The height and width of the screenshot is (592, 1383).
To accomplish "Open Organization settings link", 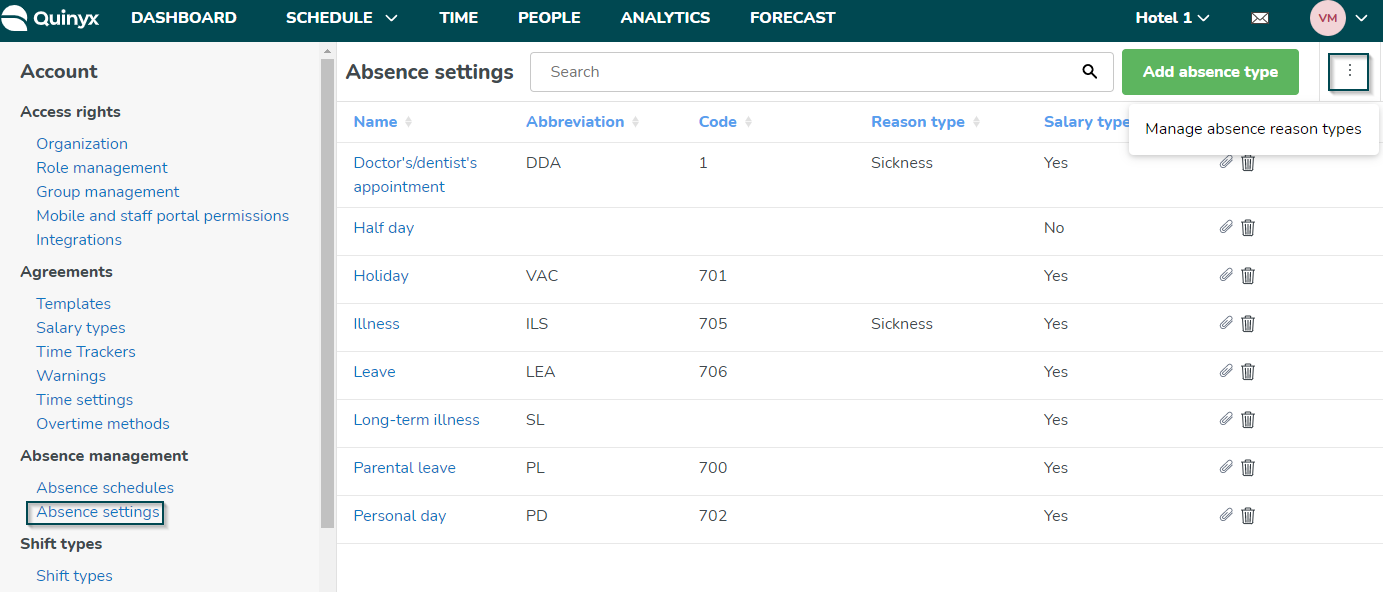I will (82, 144).
